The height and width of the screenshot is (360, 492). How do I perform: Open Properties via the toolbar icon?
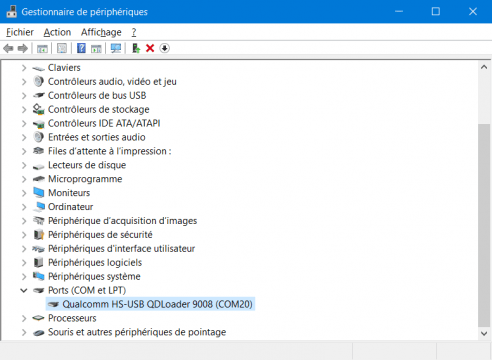pos(62,49)
